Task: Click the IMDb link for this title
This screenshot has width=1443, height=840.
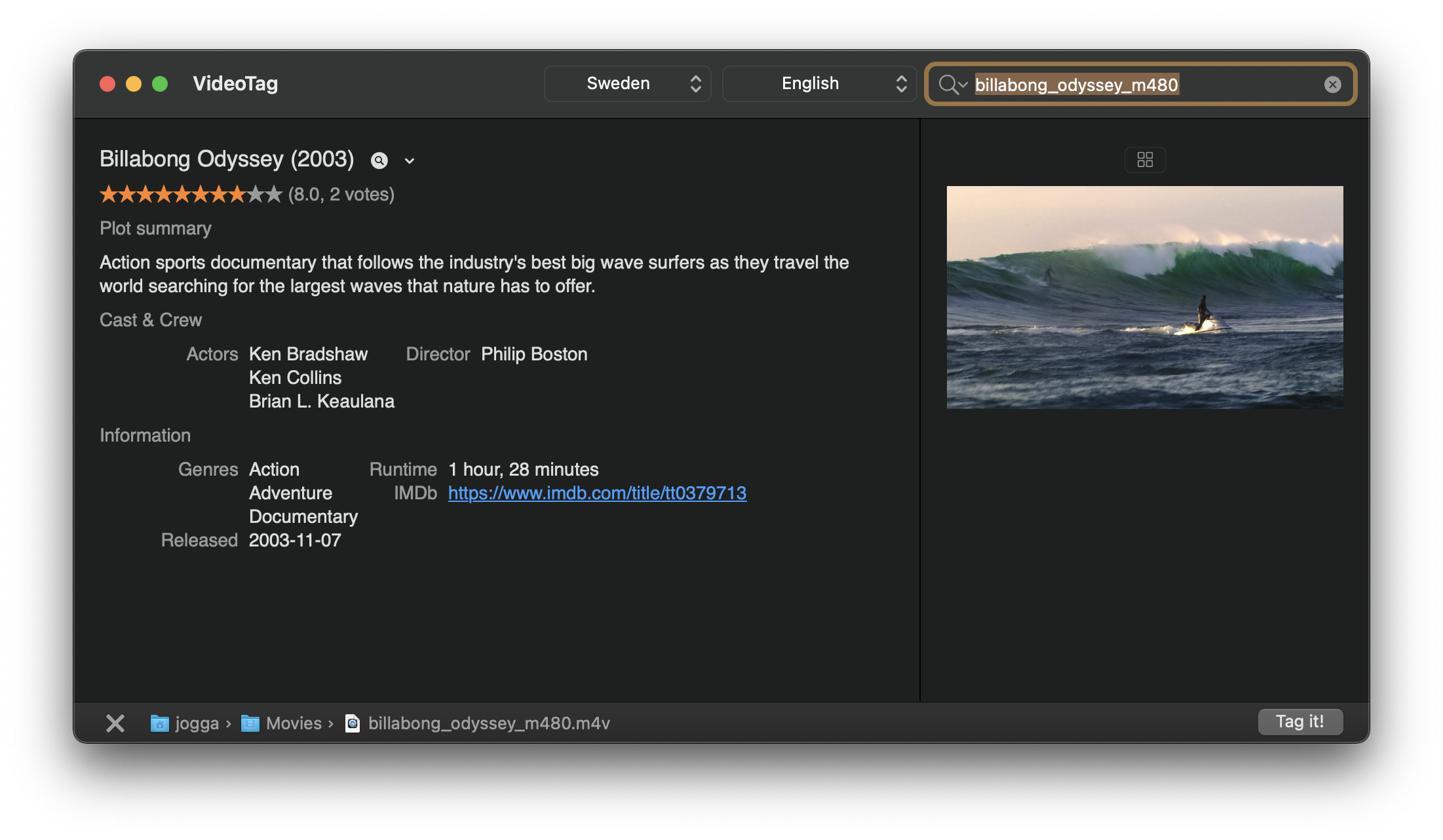Action: point(596,493)
